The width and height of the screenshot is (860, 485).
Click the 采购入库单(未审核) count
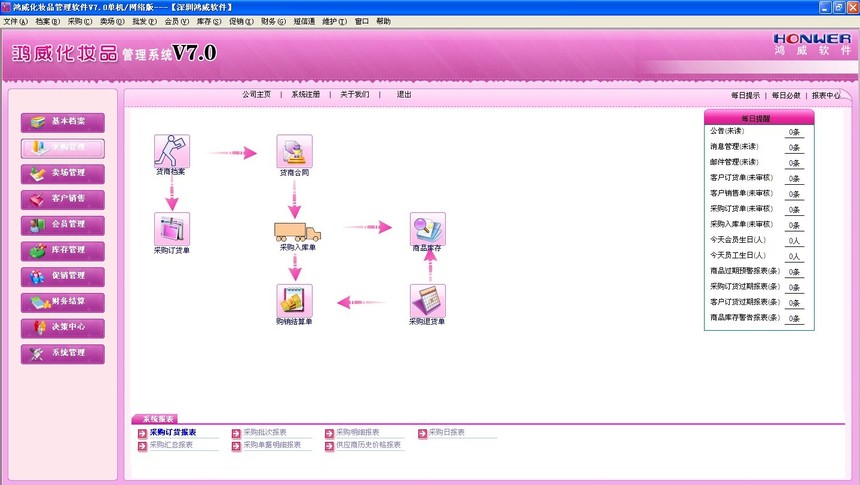coord(794,225)
